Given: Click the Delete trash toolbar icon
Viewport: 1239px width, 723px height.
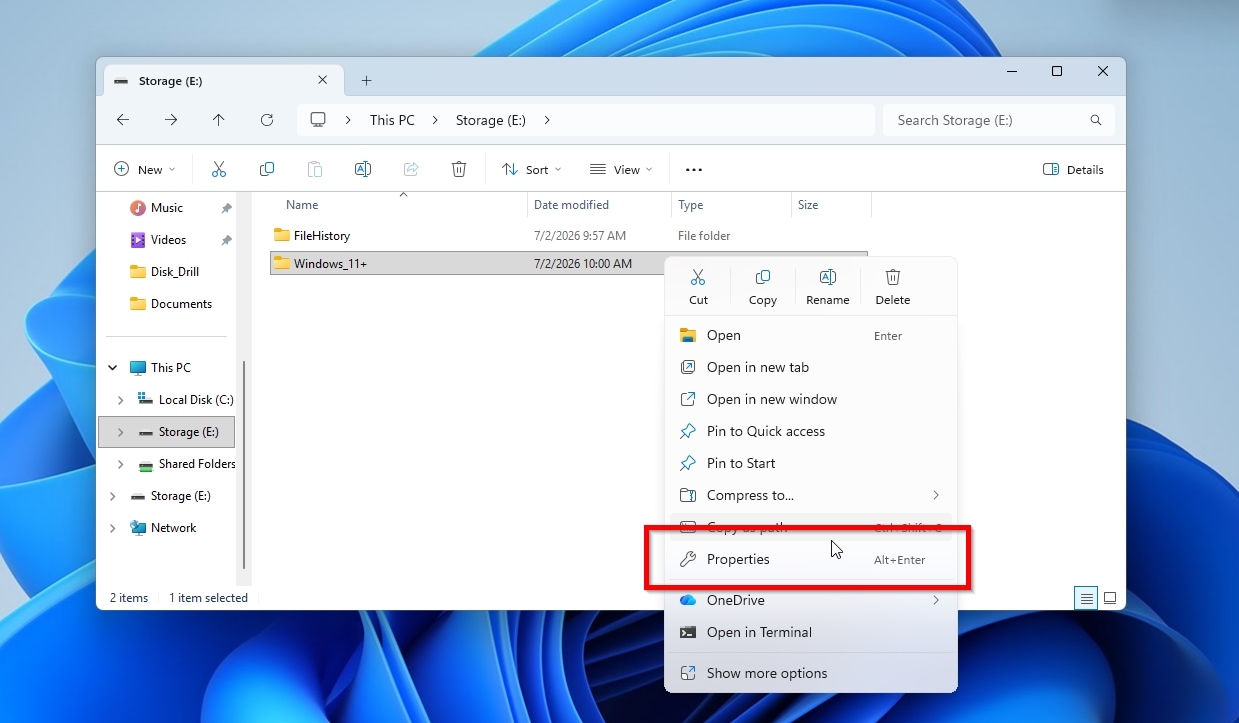Looking at the screenshot, I should point(459,169).
